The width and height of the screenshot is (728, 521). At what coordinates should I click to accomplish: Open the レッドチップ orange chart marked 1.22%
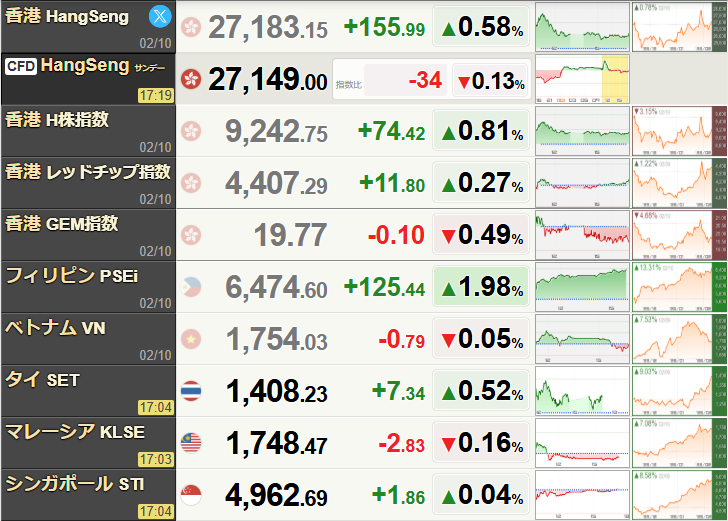click(680, 183)
